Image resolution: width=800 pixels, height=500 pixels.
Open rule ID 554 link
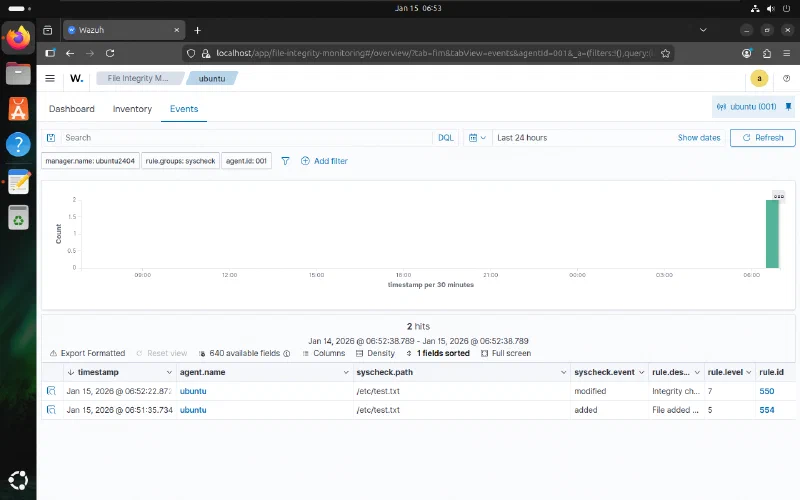click(x=766, y=410)
